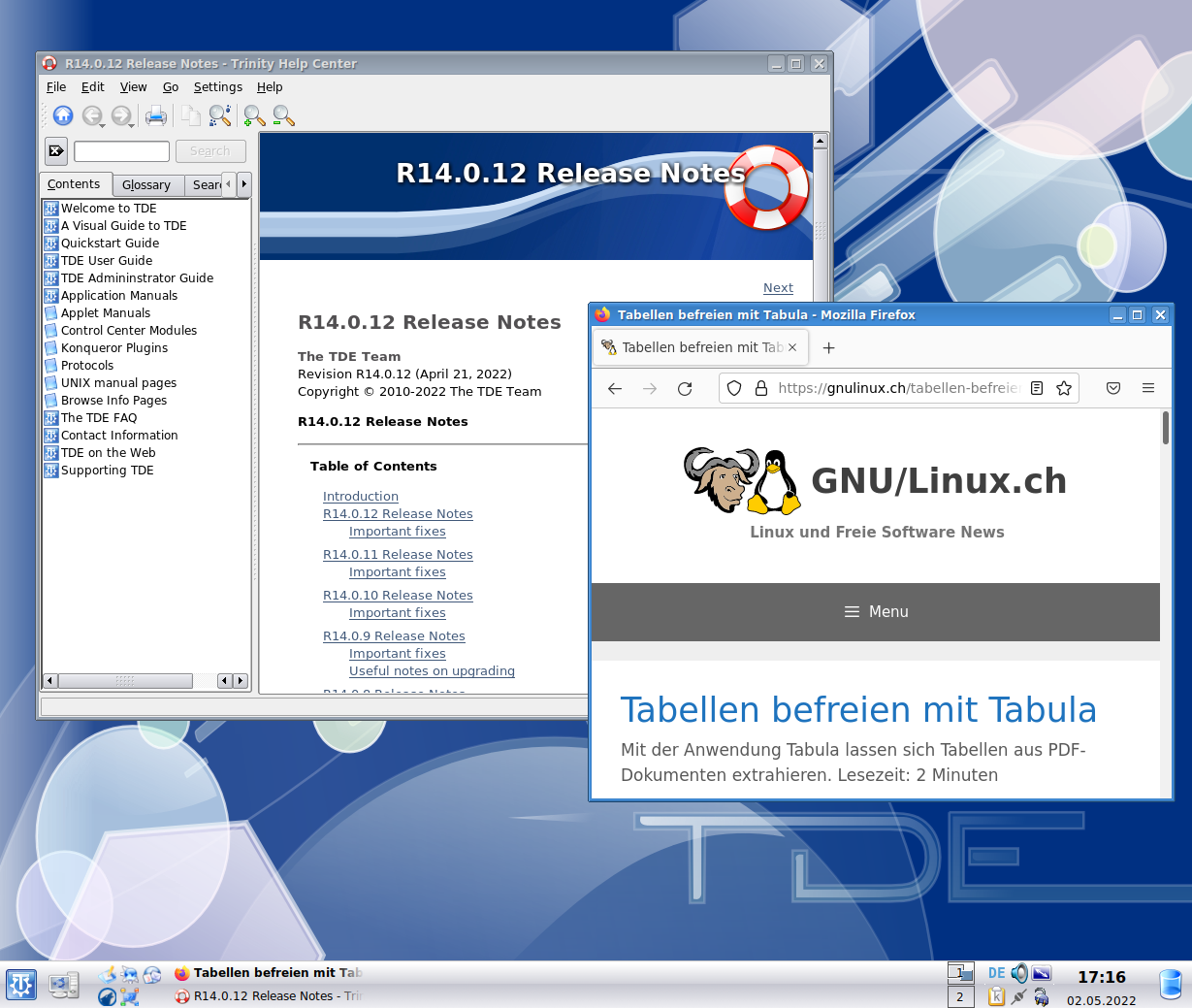Click the Help Center scroll up arrow
The height and width of the screenshot is (1008, 1192).
pos(821,141)
